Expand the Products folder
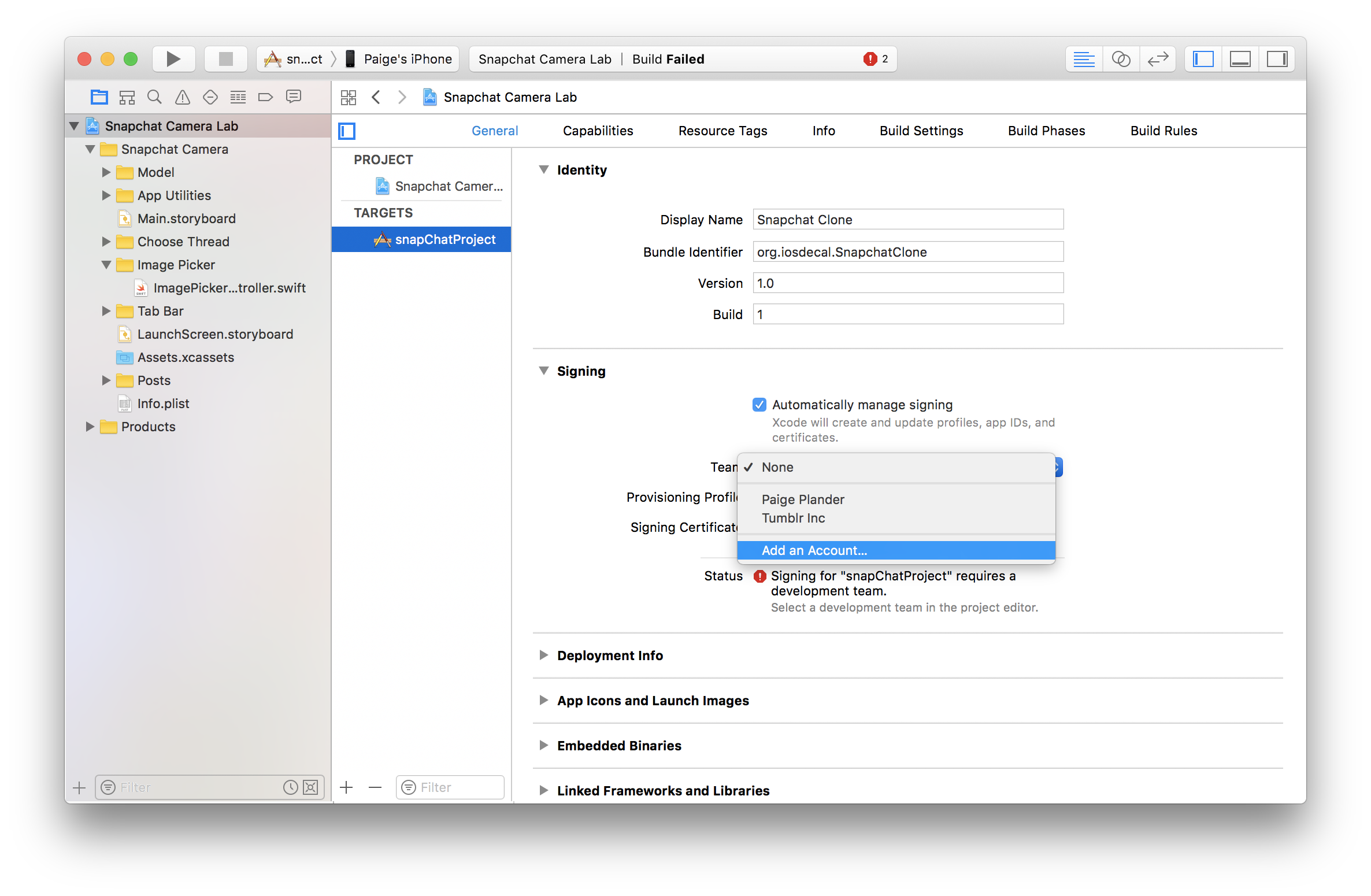Viewport: 1371px width, 896px height. tap(90, 427)
